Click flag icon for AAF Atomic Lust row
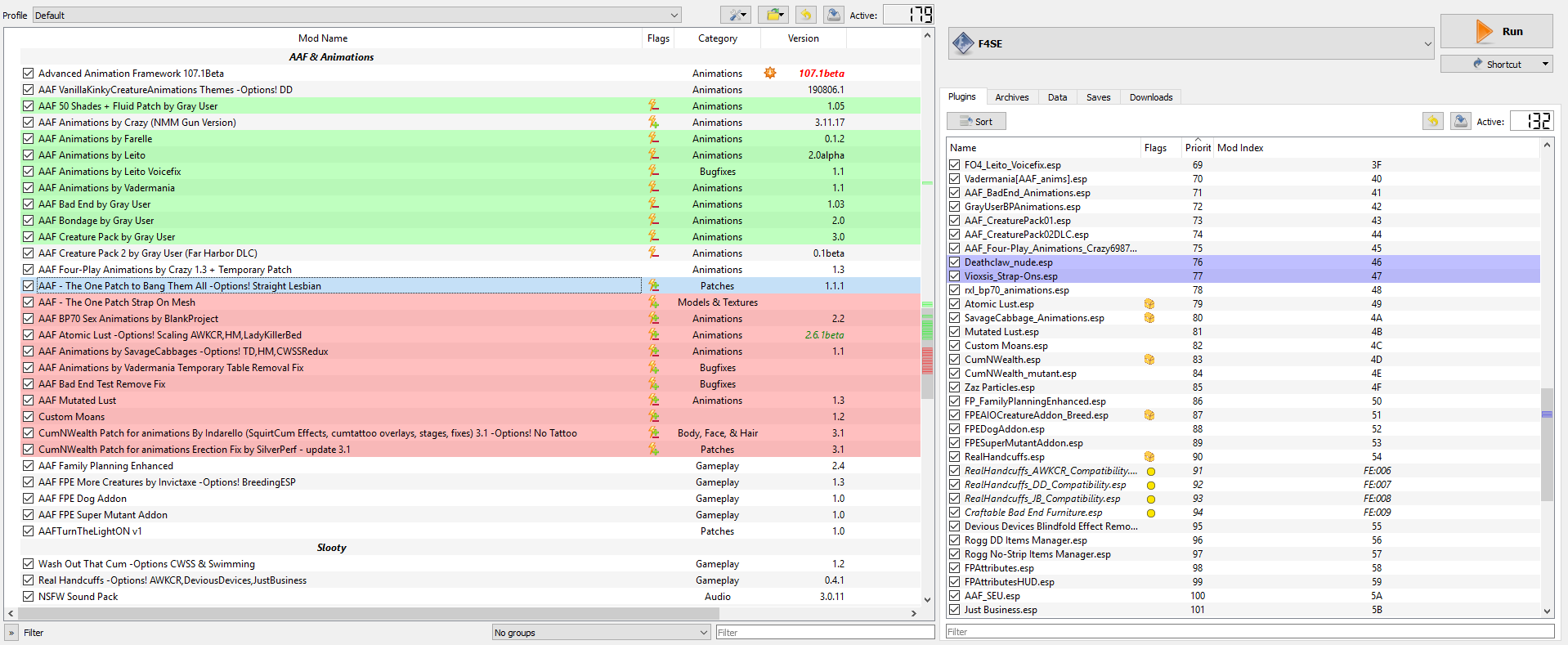 653,334
